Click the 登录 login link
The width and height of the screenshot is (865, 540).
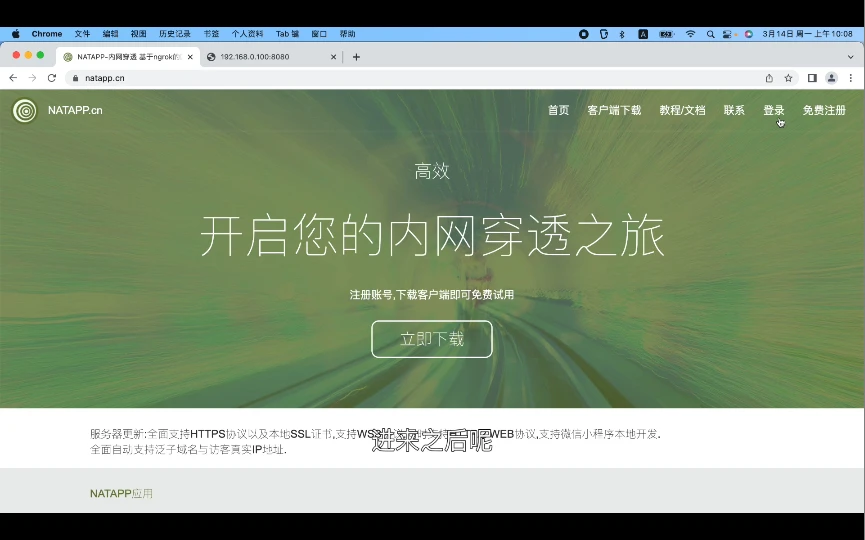point(774,110)
